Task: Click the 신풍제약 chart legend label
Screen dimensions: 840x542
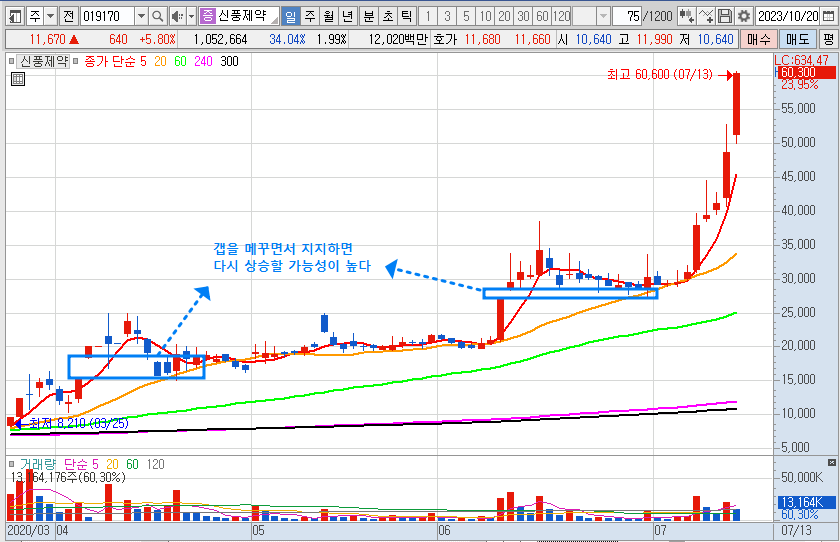Action: pyautogui.click(x=44, y=61)
